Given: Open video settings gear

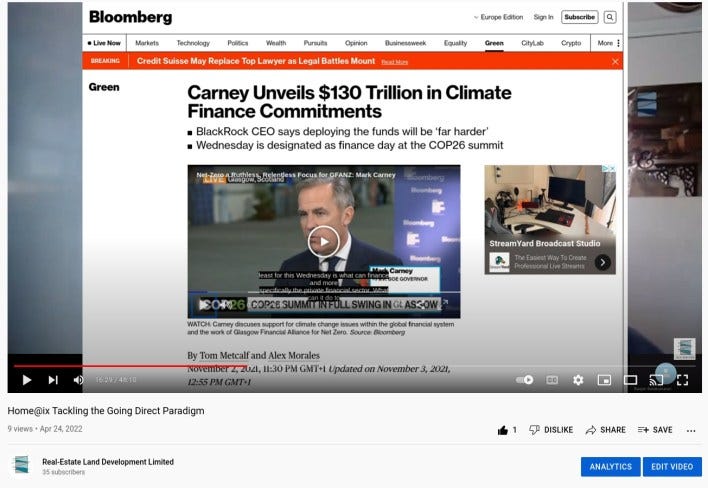Looking at the screenshot, I should pyautogui.click(x=578, y=380).
